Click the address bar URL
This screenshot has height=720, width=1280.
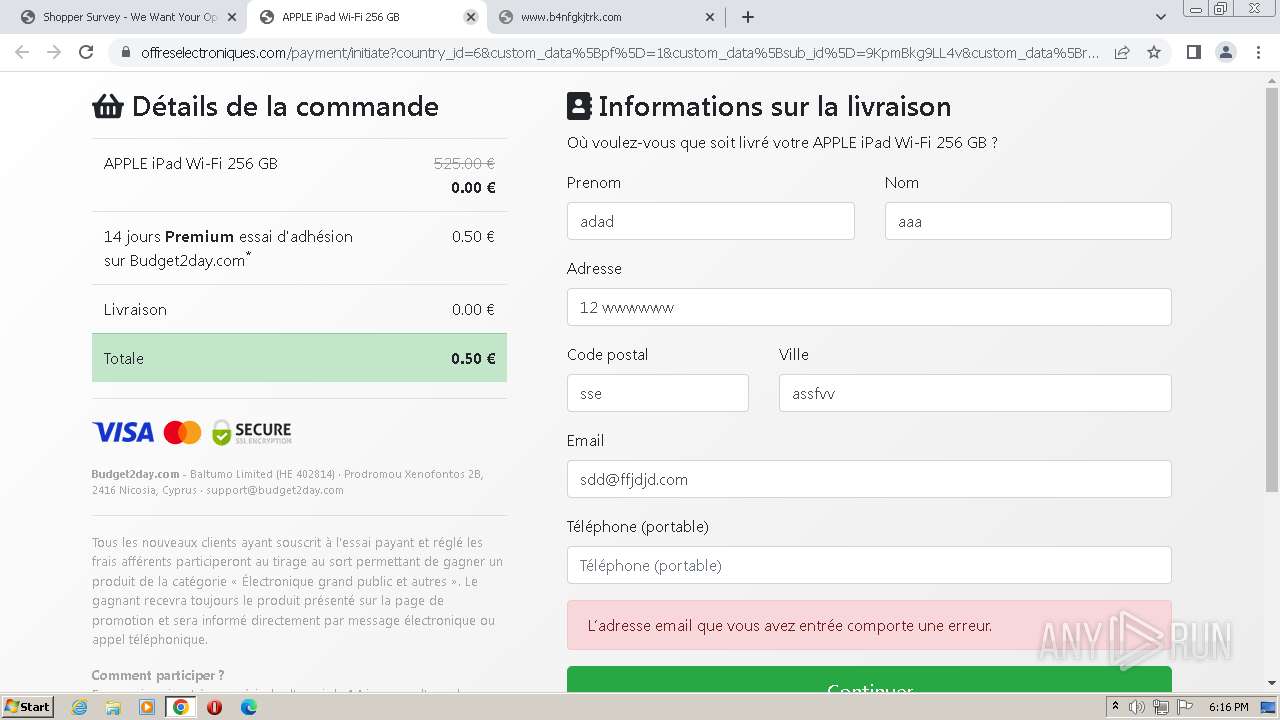(620, 52)
